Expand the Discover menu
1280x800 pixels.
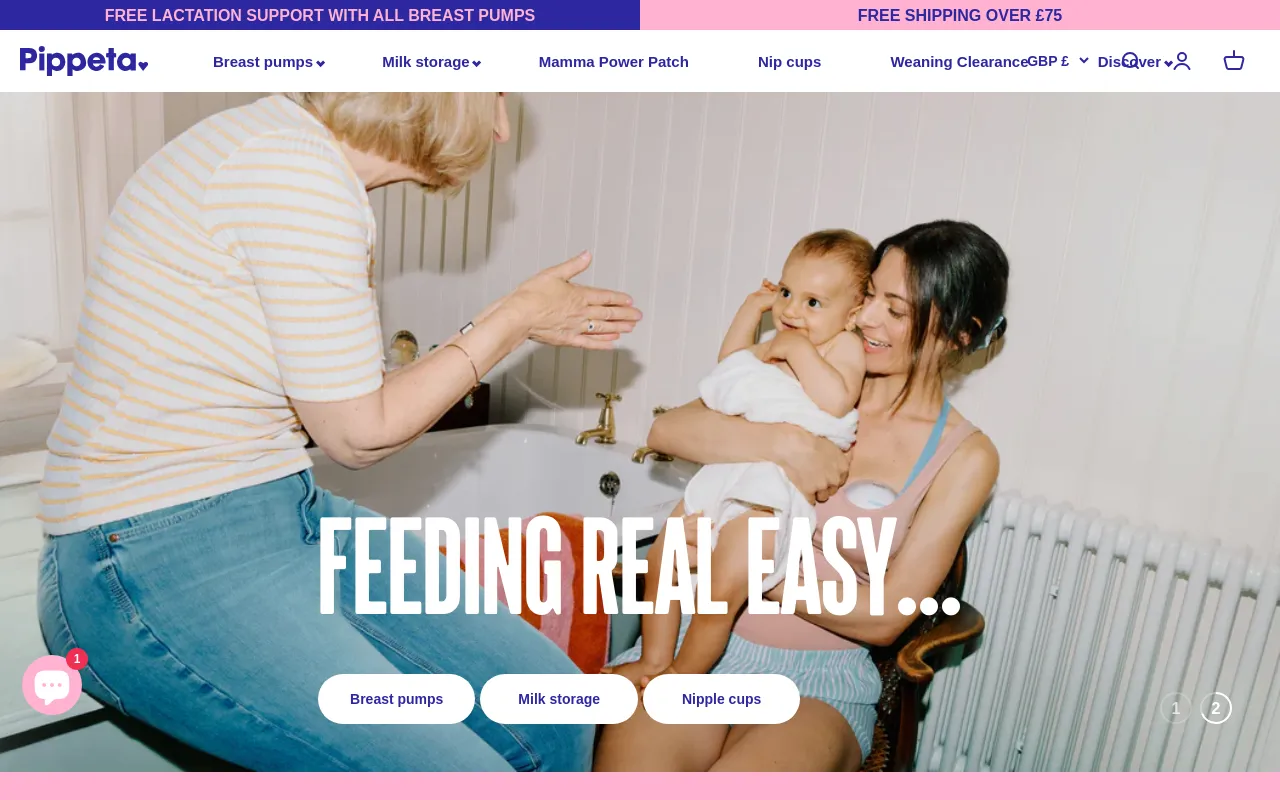[x=1135, y=62]
